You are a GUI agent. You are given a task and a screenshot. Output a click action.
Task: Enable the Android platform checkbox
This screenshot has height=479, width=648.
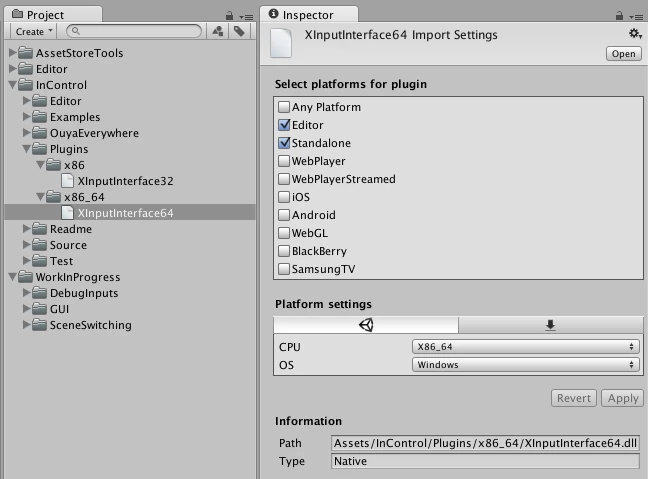[284, 214]
